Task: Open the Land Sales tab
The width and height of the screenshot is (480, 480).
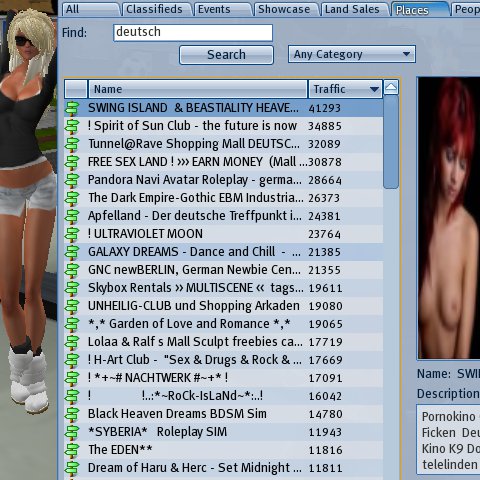Action: pyautogui.click(x=353, y=9)
